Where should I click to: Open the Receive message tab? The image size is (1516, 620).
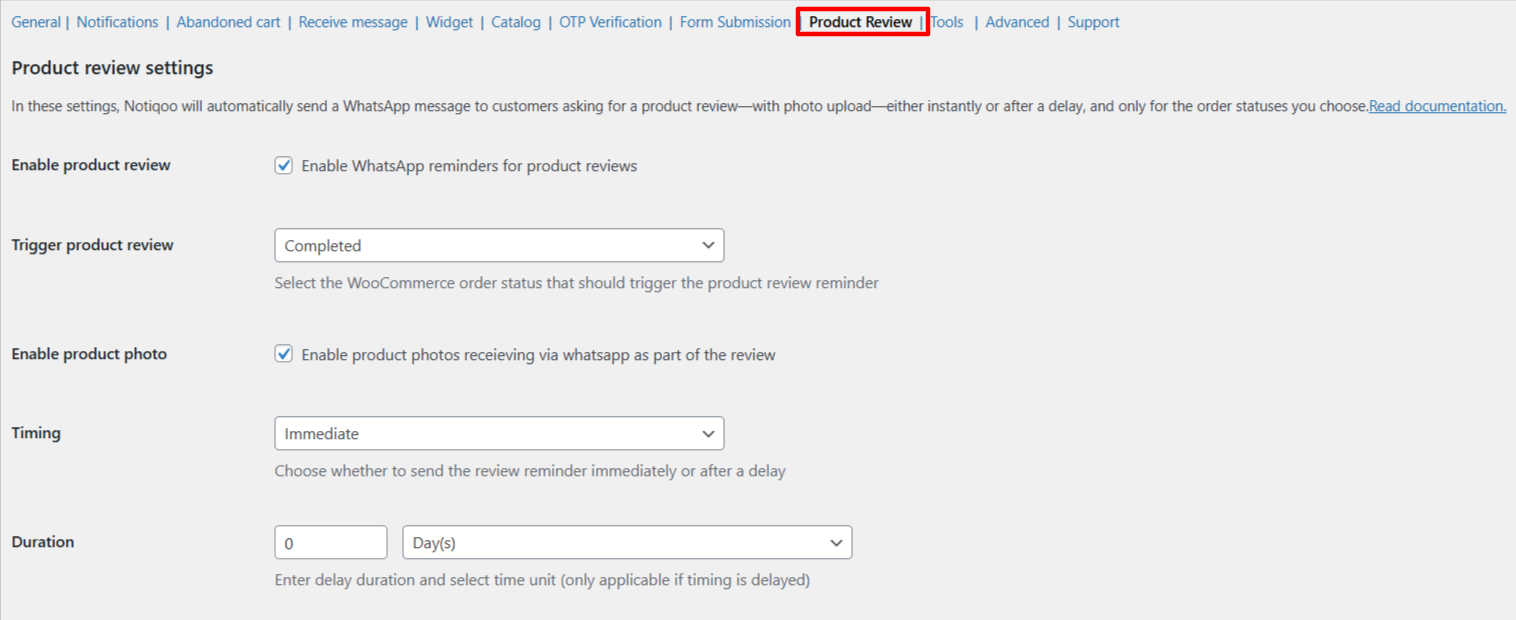point(353,22)
